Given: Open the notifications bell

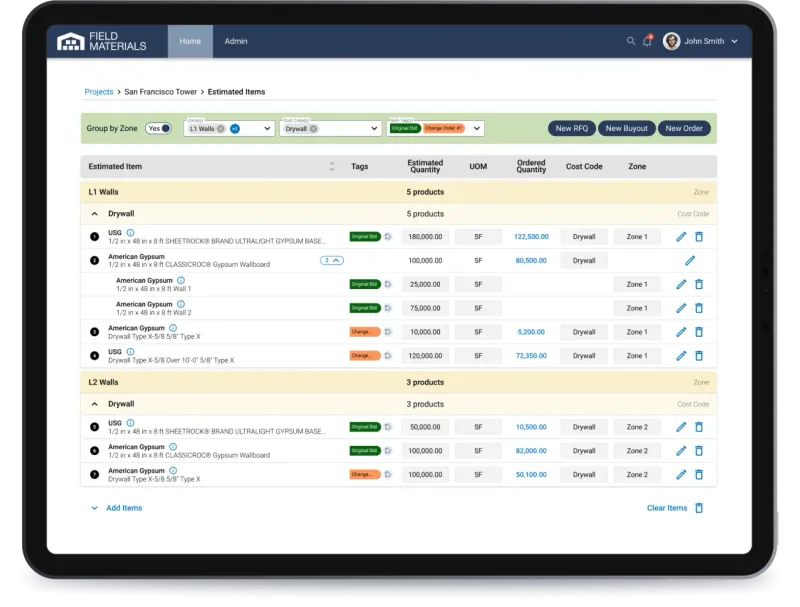Looking at the screenshot, I should point(647,41).
